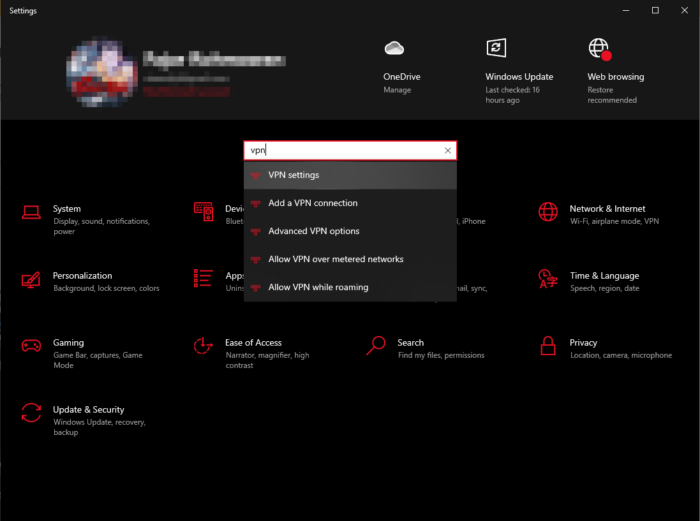Click the Personalization paintbrush icon
The image size is (700, 521).
click(31, 279)
